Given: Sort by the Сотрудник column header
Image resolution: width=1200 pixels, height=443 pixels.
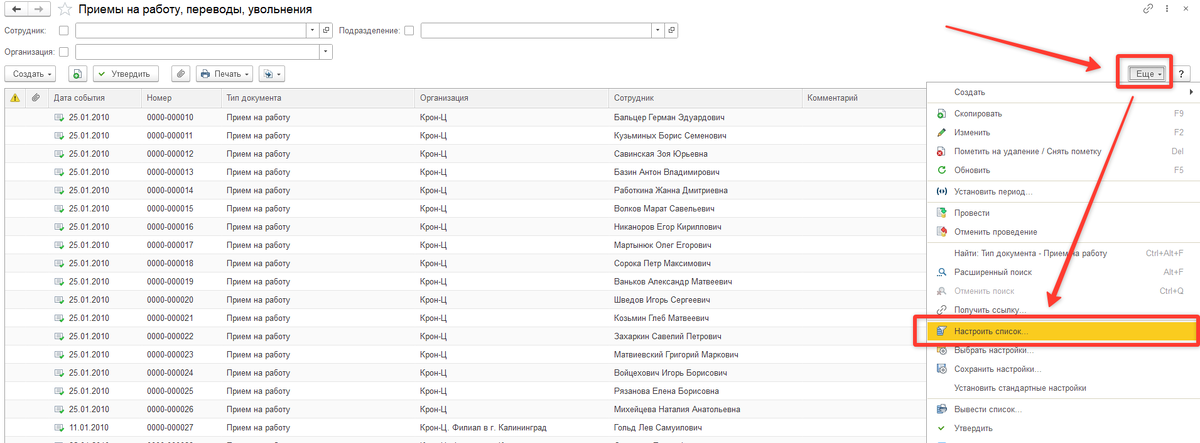Looking at the screenshot, I should 705,98.
